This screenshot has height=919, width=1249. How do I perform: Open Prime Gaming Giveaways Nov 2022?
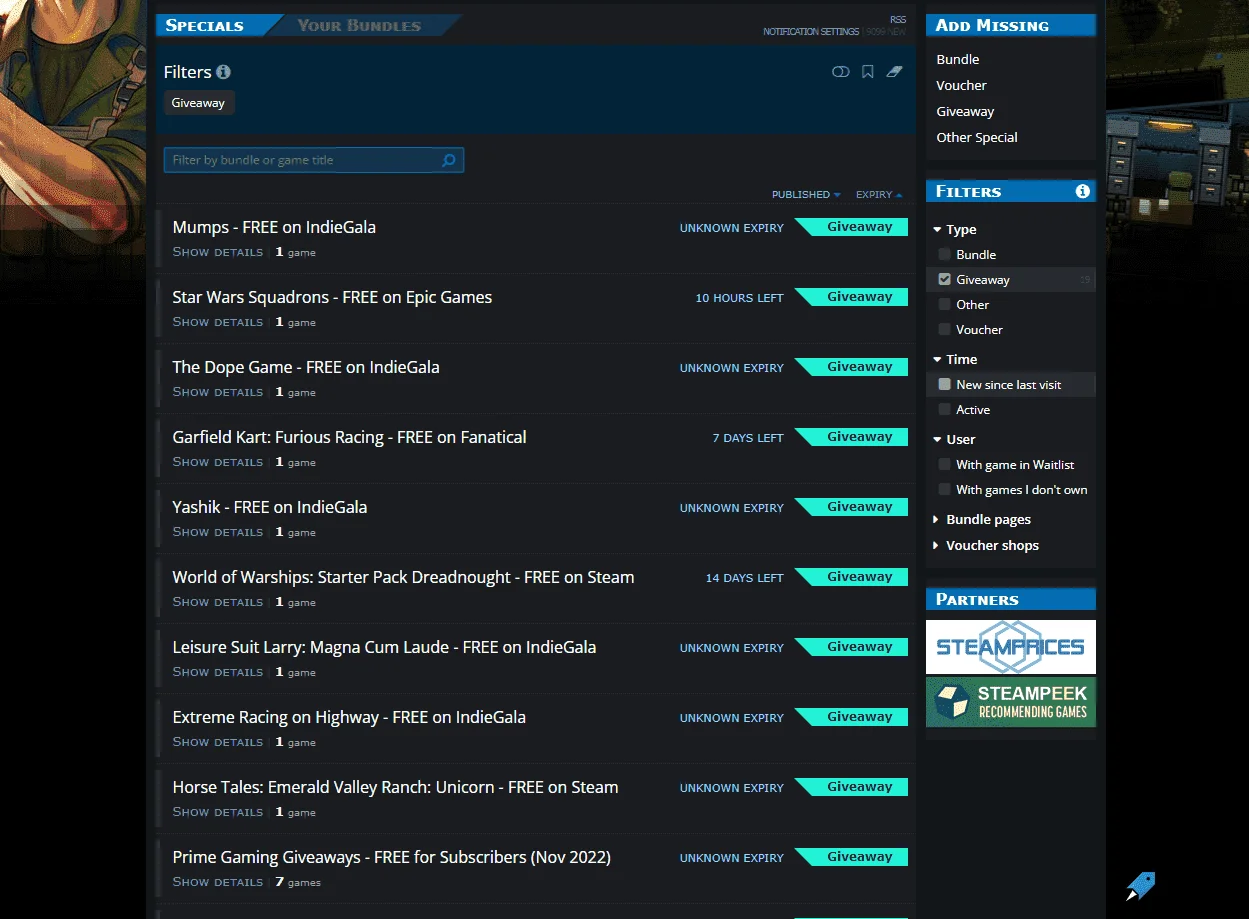[x=391, y=857]
